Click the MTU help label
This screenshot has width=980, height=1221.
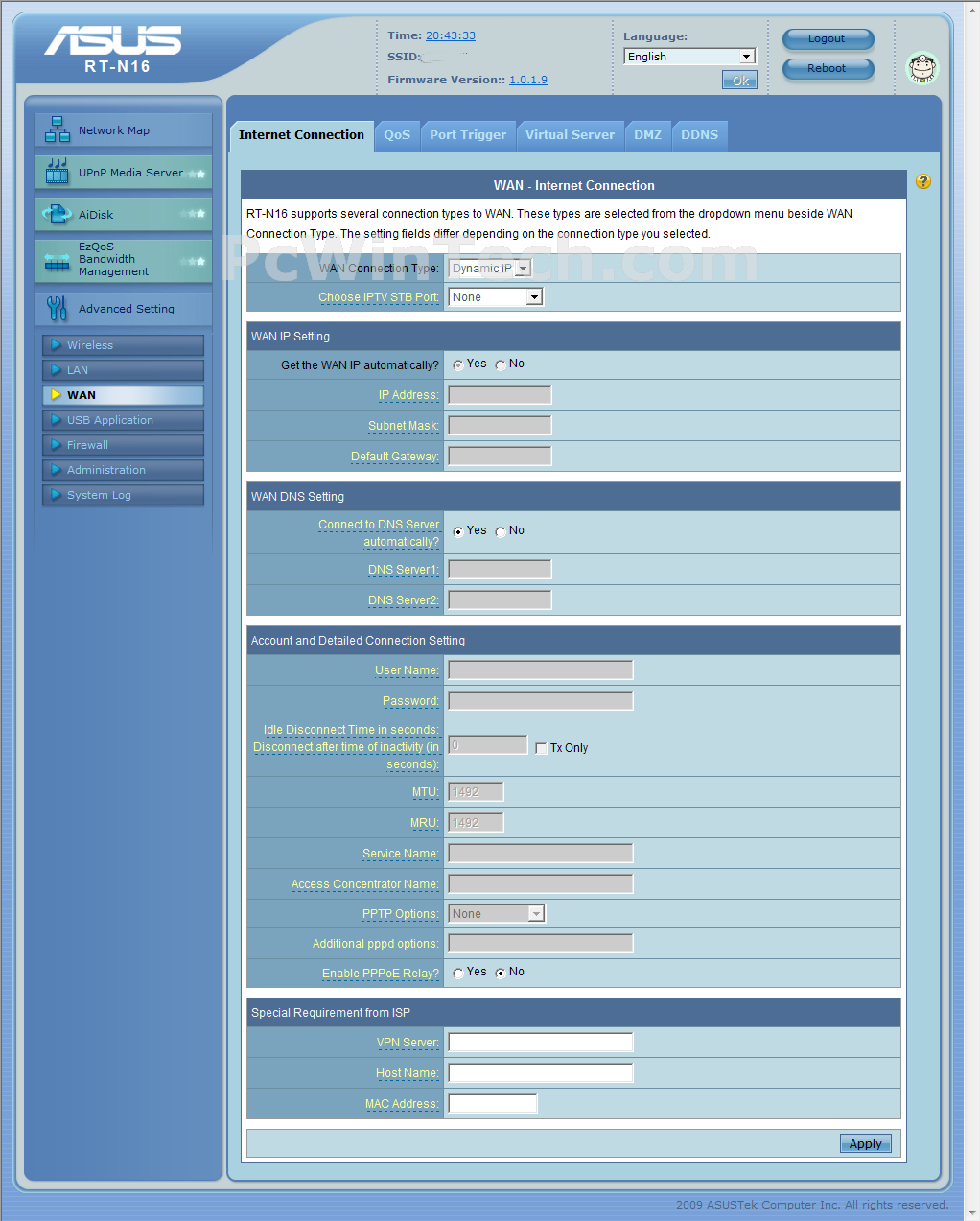[x=426, y=792]
